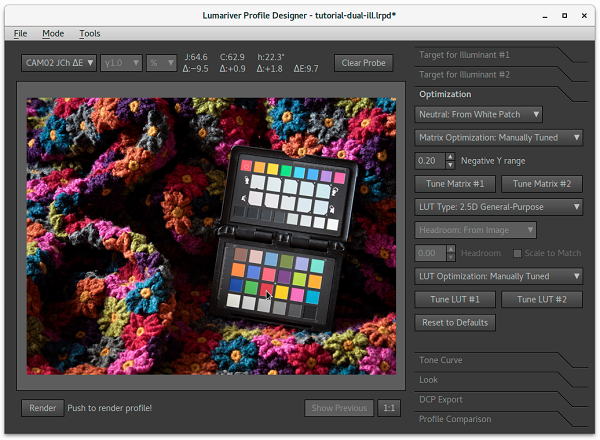
Task: Click Tune LUT #1 button
Action: click(454, 300)
